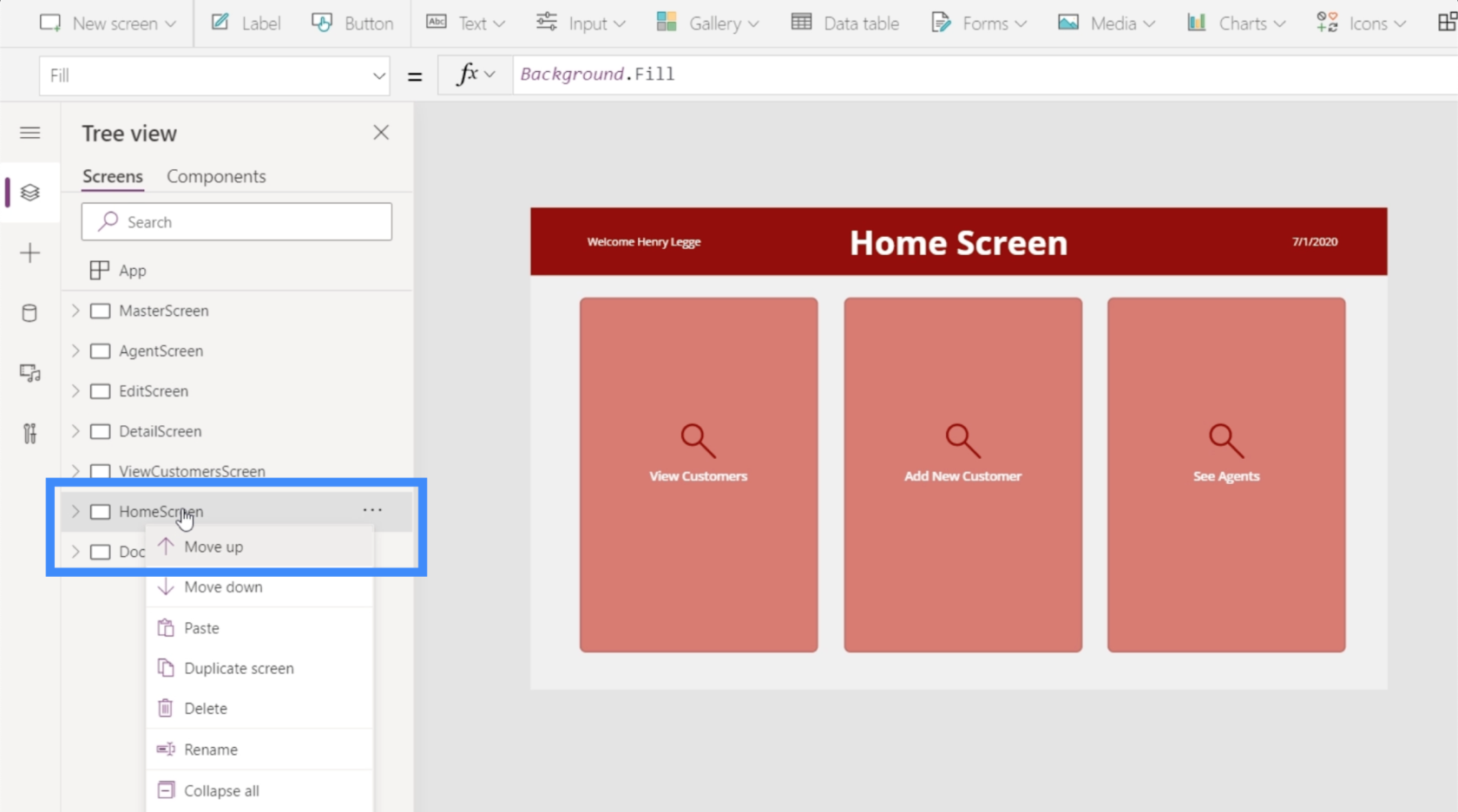The width and height of the screenshot is (1458, 812).
Task: Select the 7/1/2020 date label
Action: pyautogui.click(x=1315, y=242)
